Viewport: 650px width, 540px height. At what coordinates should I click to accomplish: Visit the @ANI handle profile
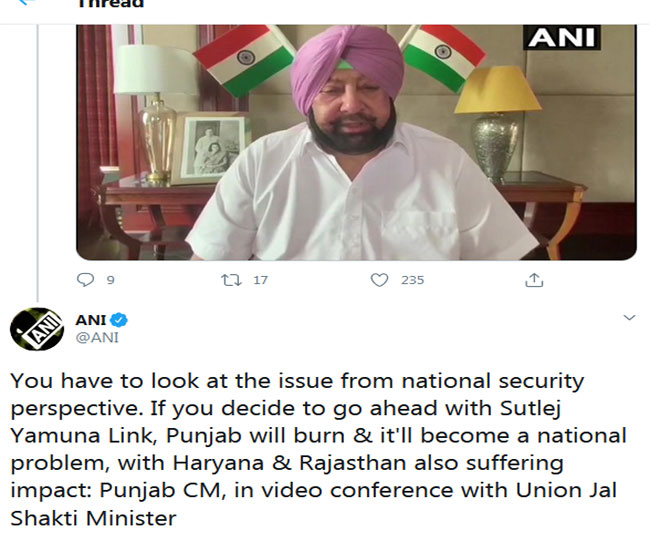pos(97,338)
